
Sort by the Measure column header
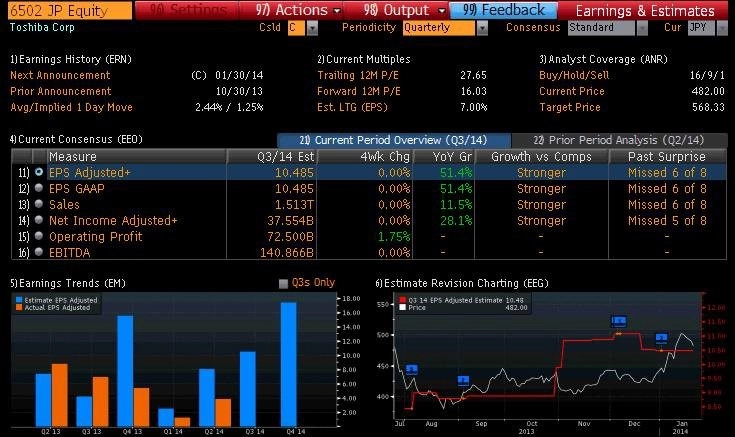tap(136, 157)
